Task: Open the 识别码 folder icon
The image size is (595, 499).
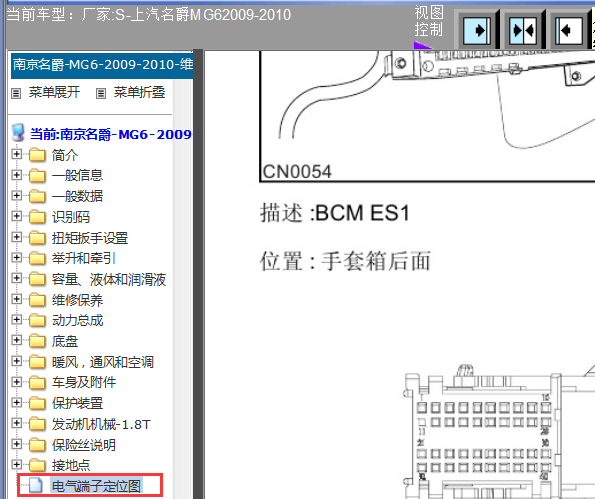Action: [37, 217]
